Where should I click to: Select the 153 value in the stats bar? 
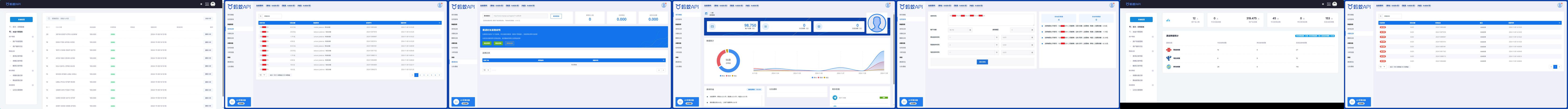click(x=1328, y=18)
